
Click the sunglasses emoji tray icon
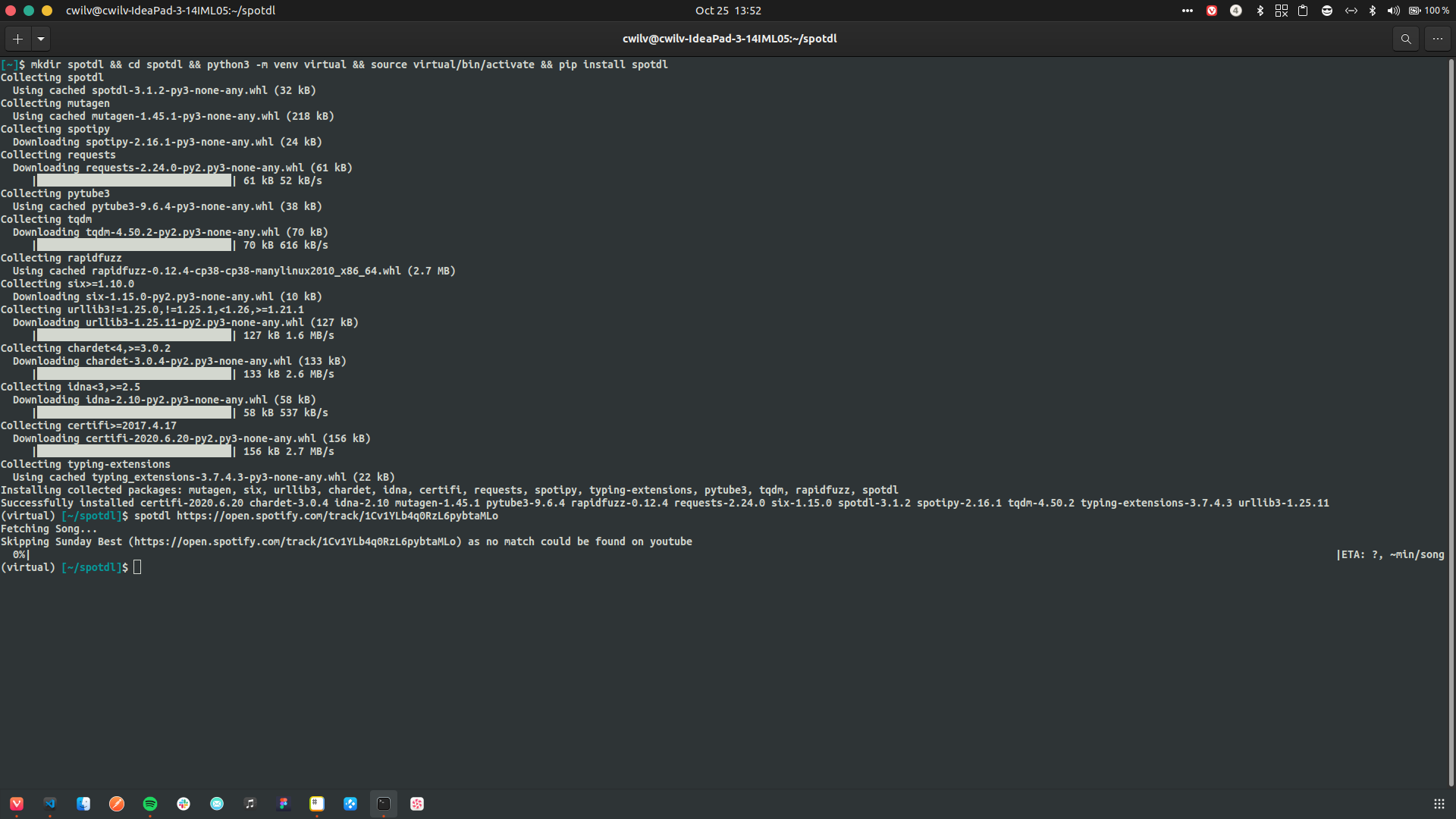click(x=1327, y=11)
